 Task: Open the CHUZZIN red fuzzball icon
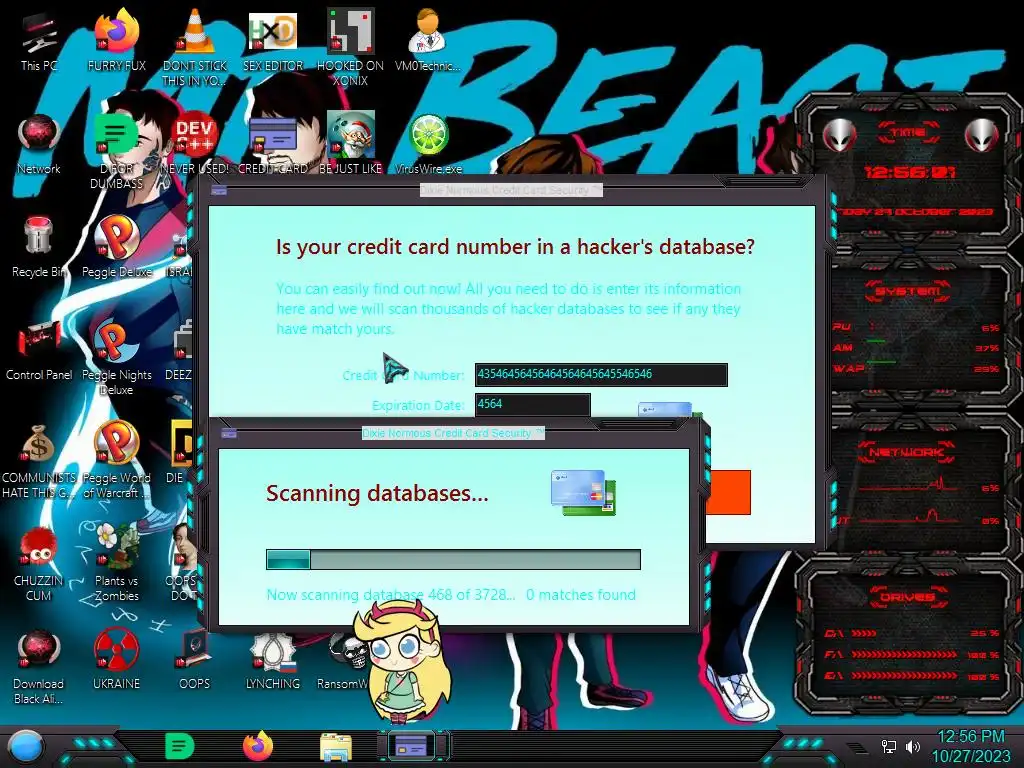39,564
